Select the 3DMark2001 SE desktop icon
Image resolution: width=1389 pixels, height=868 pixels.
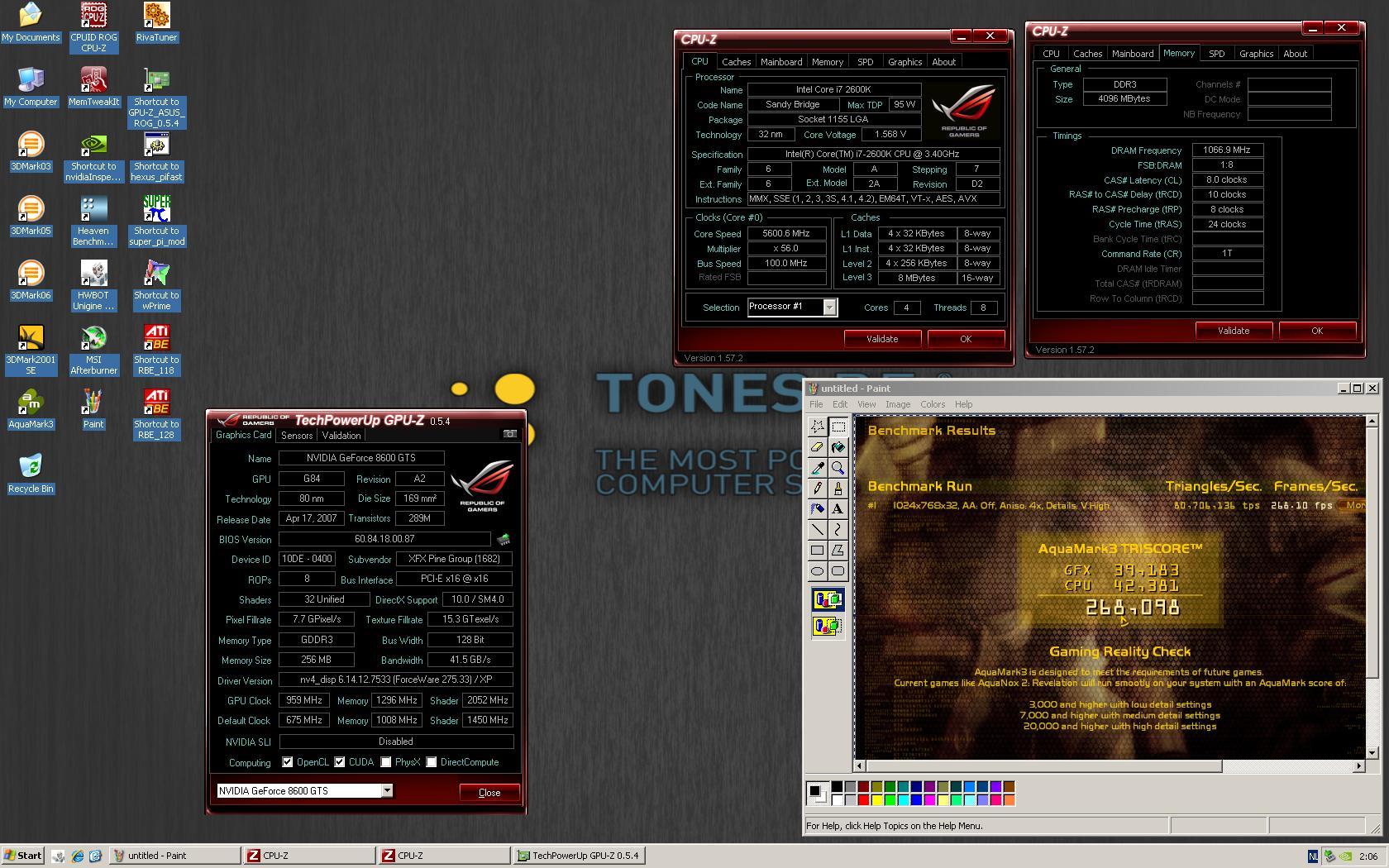point(31,351)
